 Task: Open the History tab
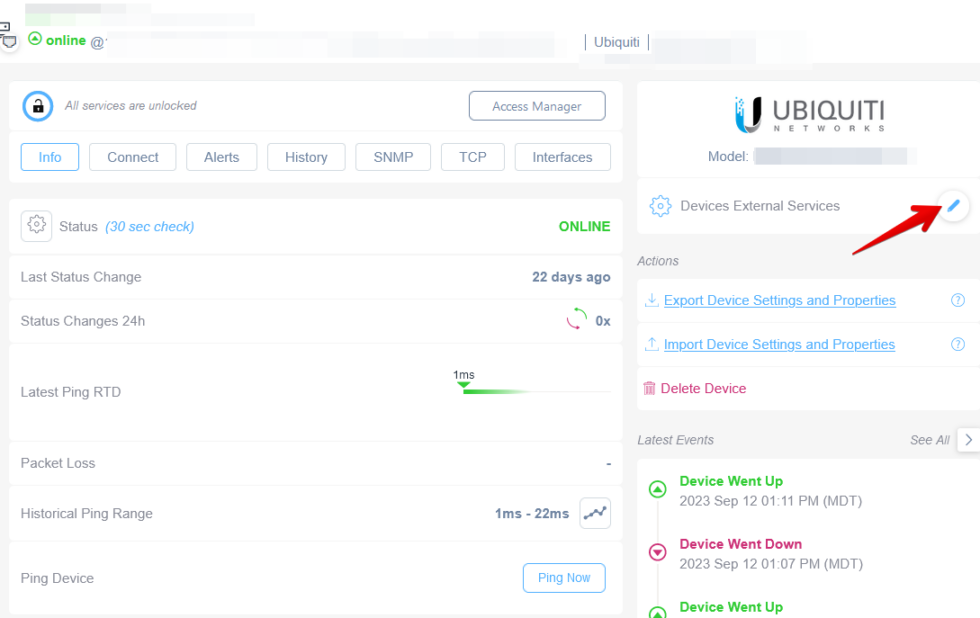tap(306, 157)
